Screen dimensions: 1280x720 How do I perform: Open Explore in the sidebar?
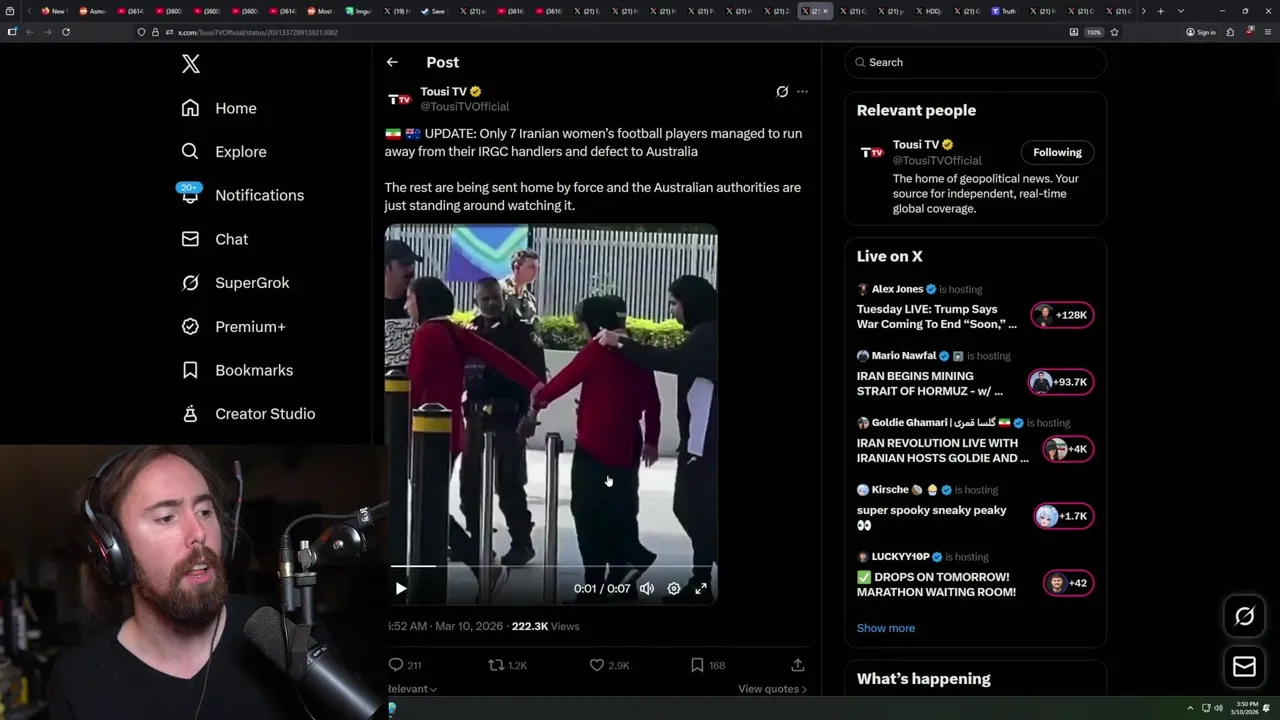(224, 152)
